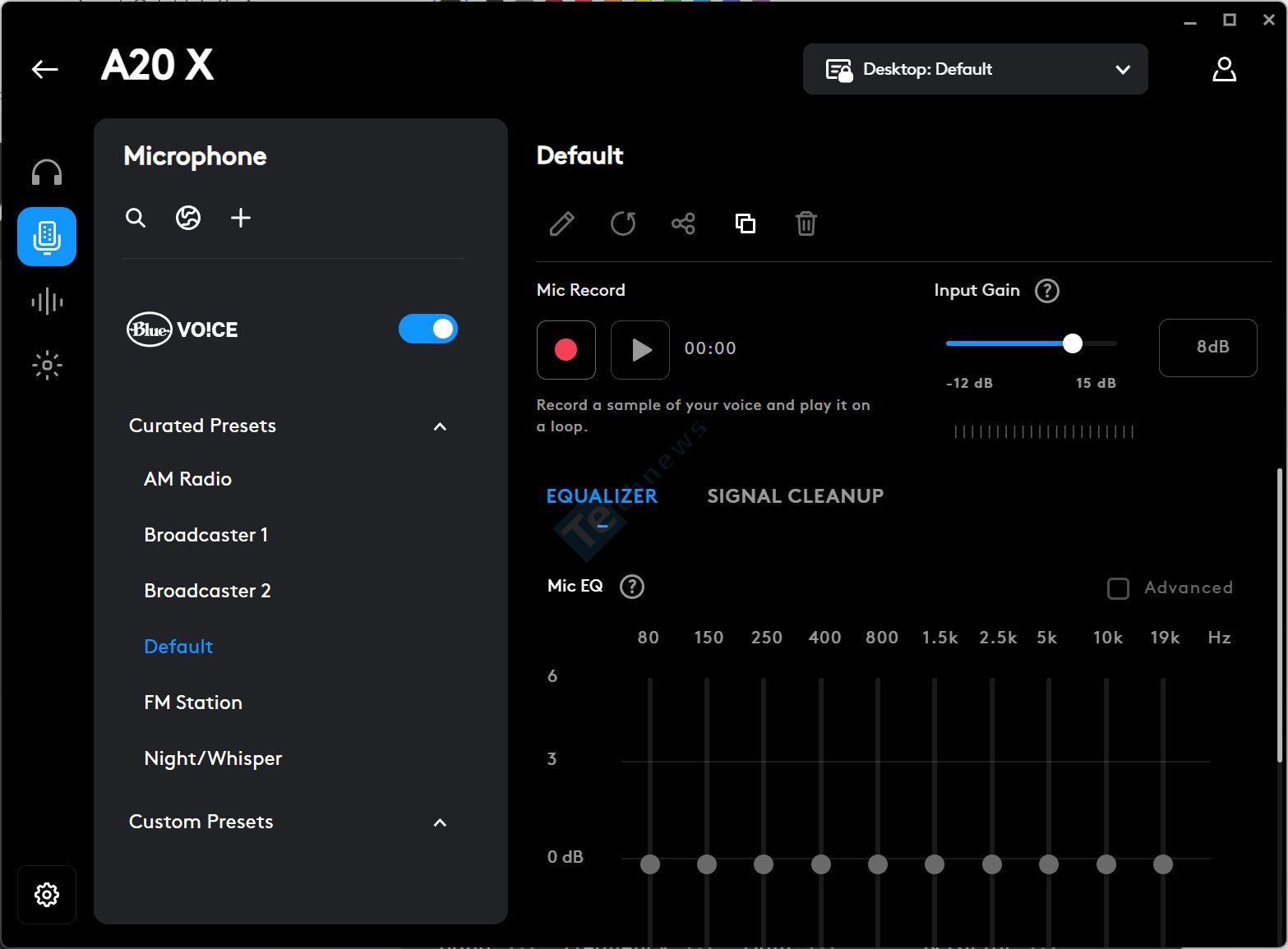Toggle the Blue VO!CE switch off

tap(427, 329)
